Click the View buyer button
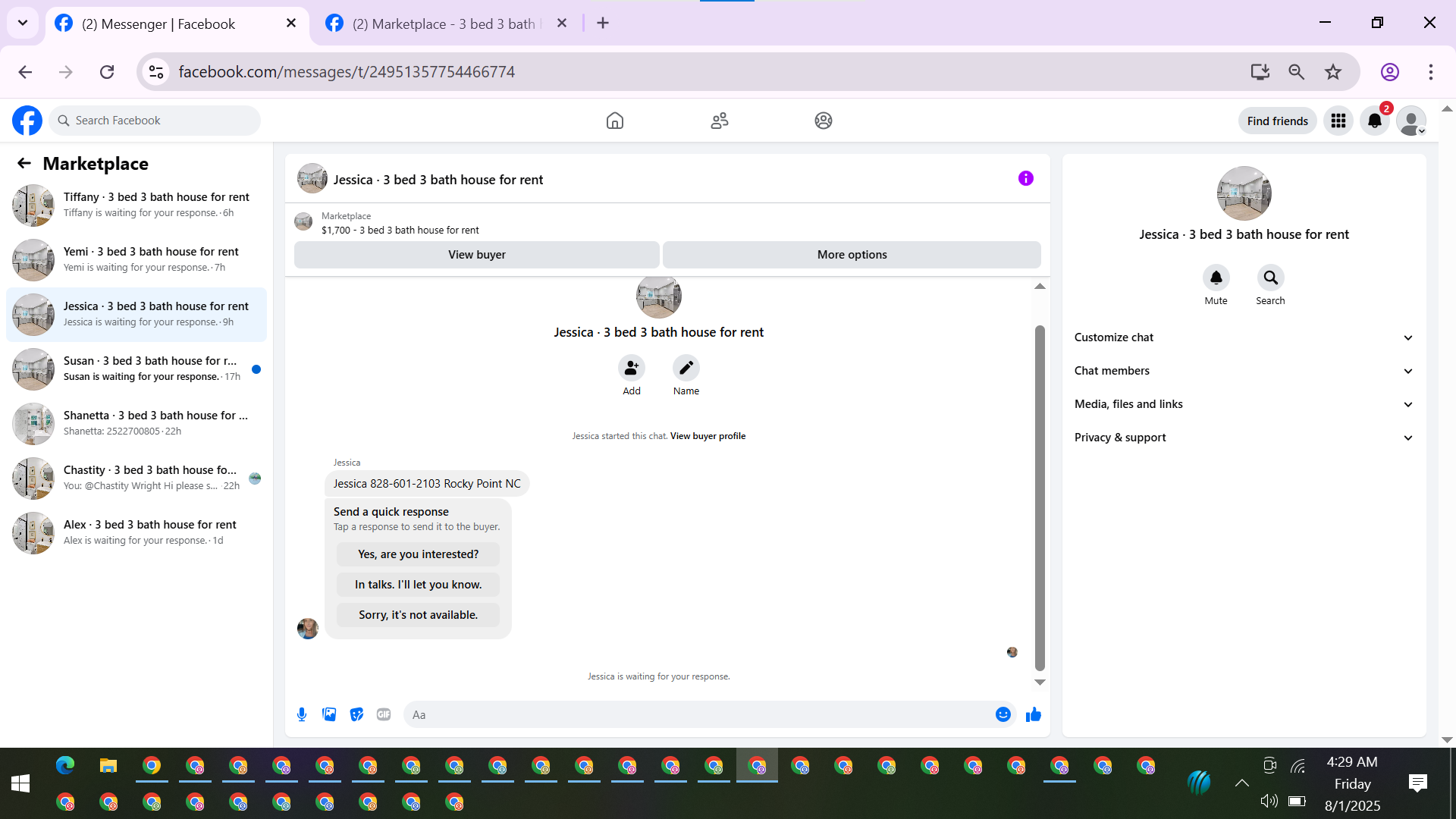 [x=476, y=255]
